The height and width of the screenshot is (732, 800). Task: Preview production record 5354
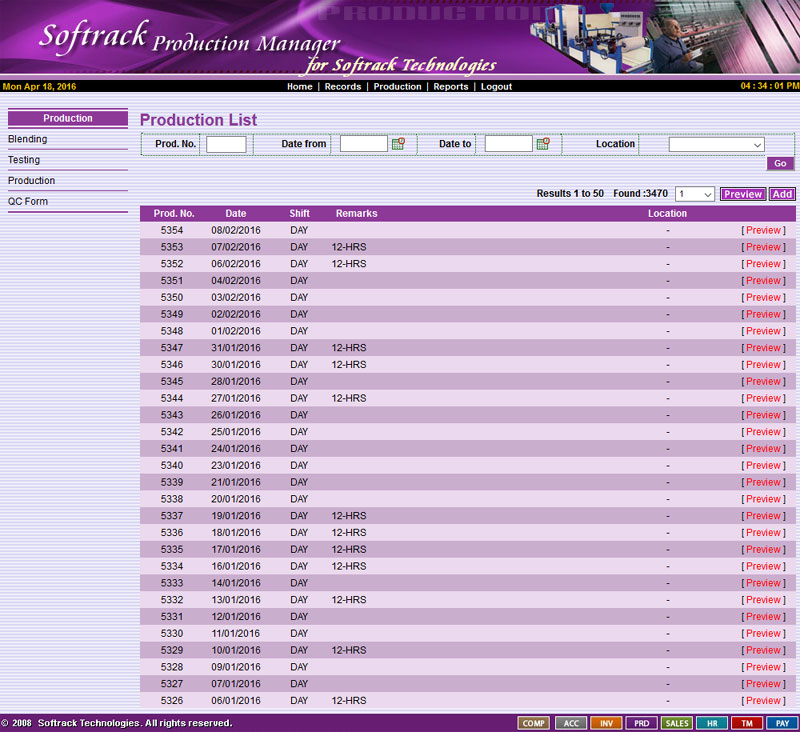pos(763,230)
